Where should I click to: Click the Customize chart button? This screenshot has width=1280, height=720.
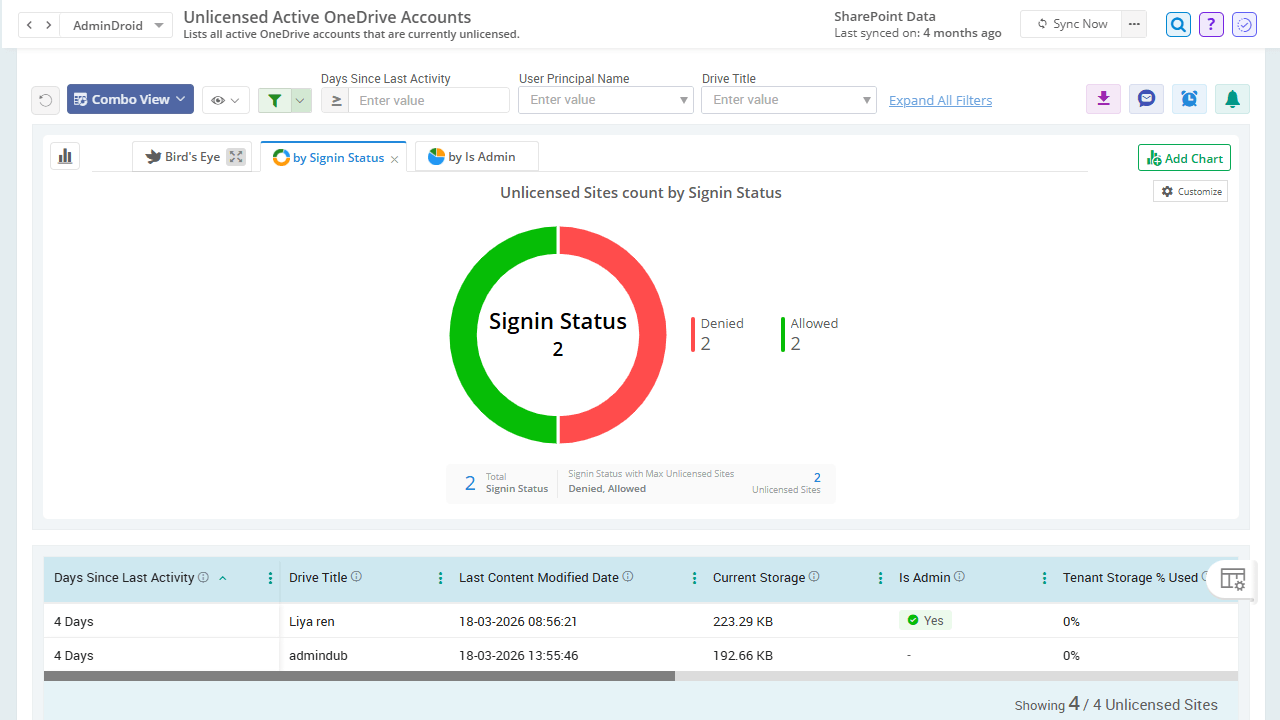[1190, 191]
